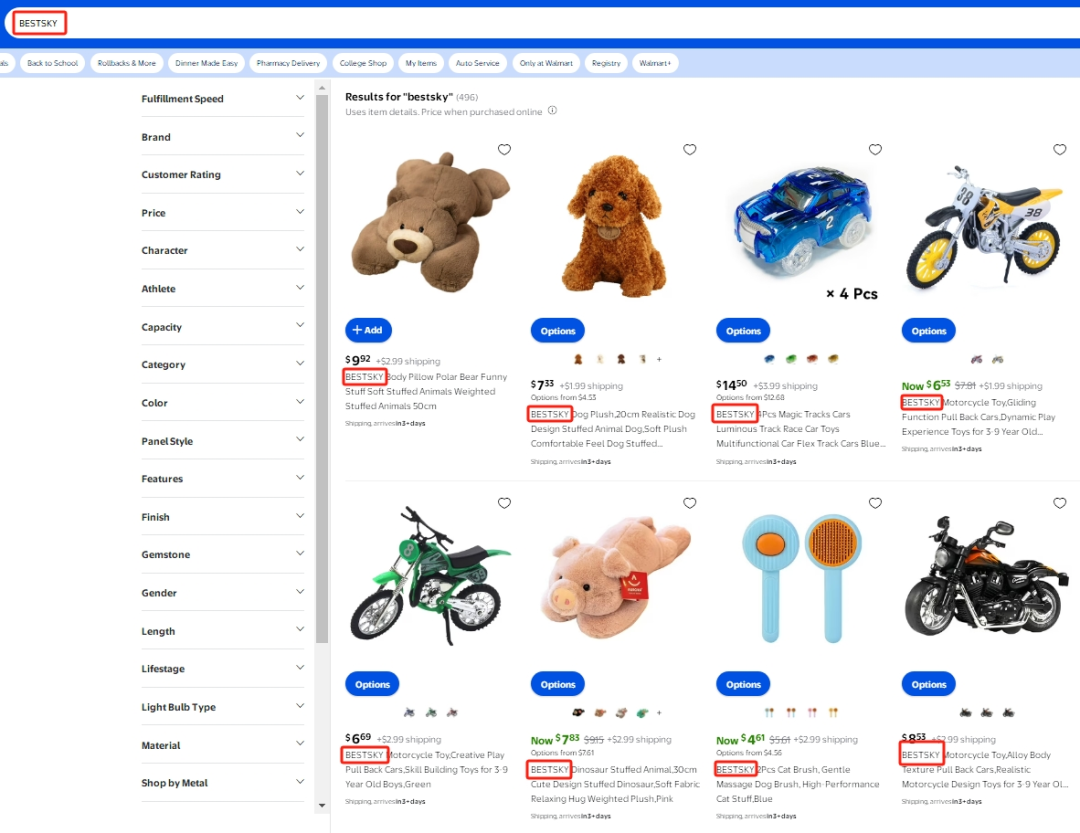Viewport: 1080px width, 833px height.
Task: Open Dinner Made Easy tab
Action: point(206,63)
